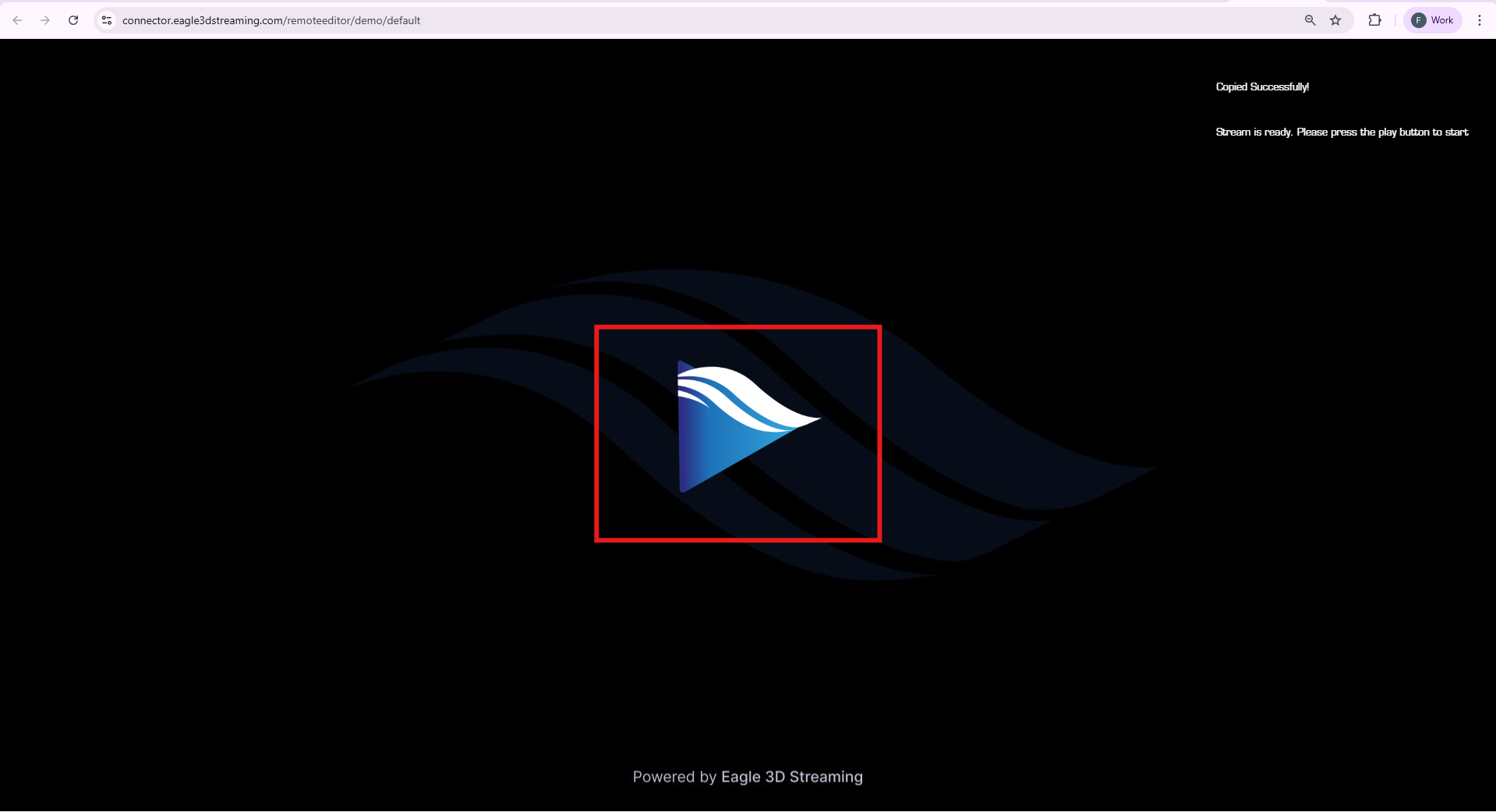The height and width of the screenshot is (812, 1496).
Task: Click the browser Back arrow
Action: [17, 20]
